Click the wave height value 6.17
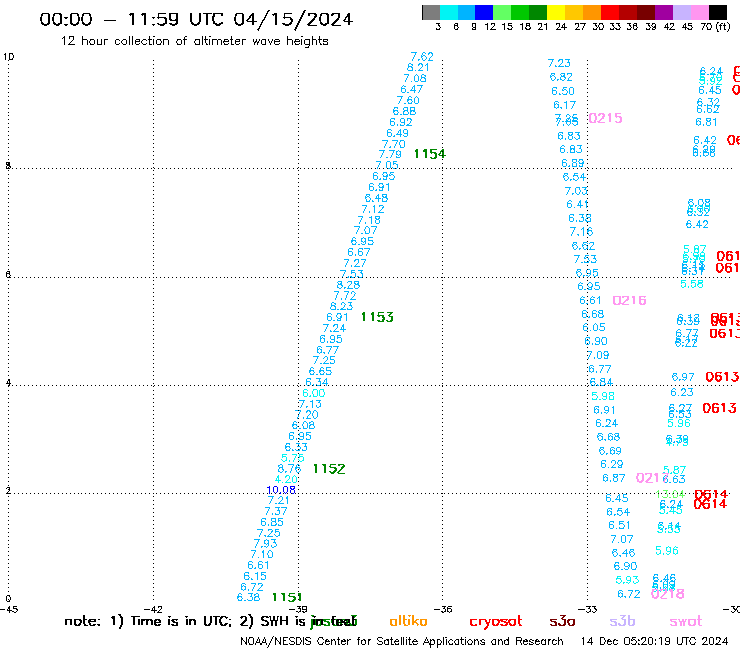 coord(564,105)
